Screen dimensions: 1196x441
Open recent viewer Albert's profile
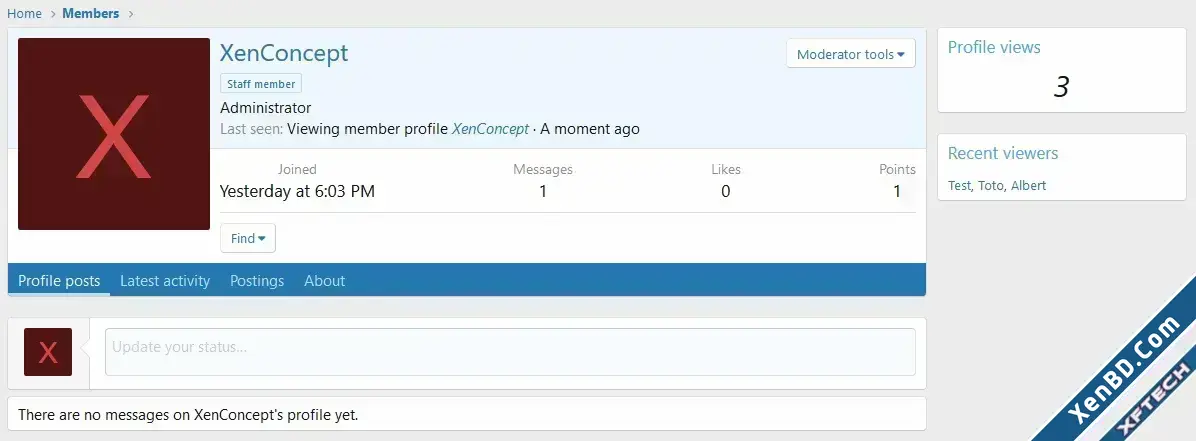(1029, 185)
